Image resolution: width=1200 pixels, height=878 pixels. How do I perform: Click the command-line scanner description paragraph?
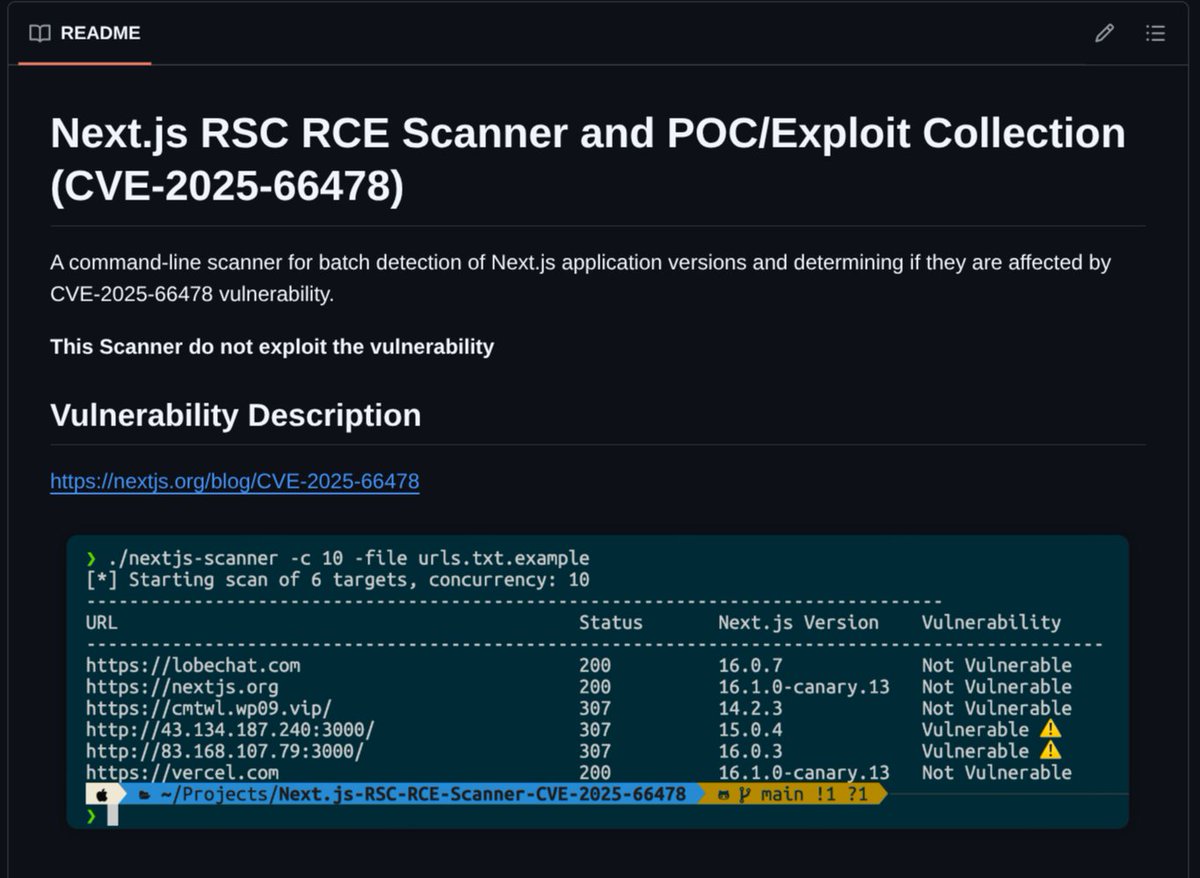click(x=581, y=278)
